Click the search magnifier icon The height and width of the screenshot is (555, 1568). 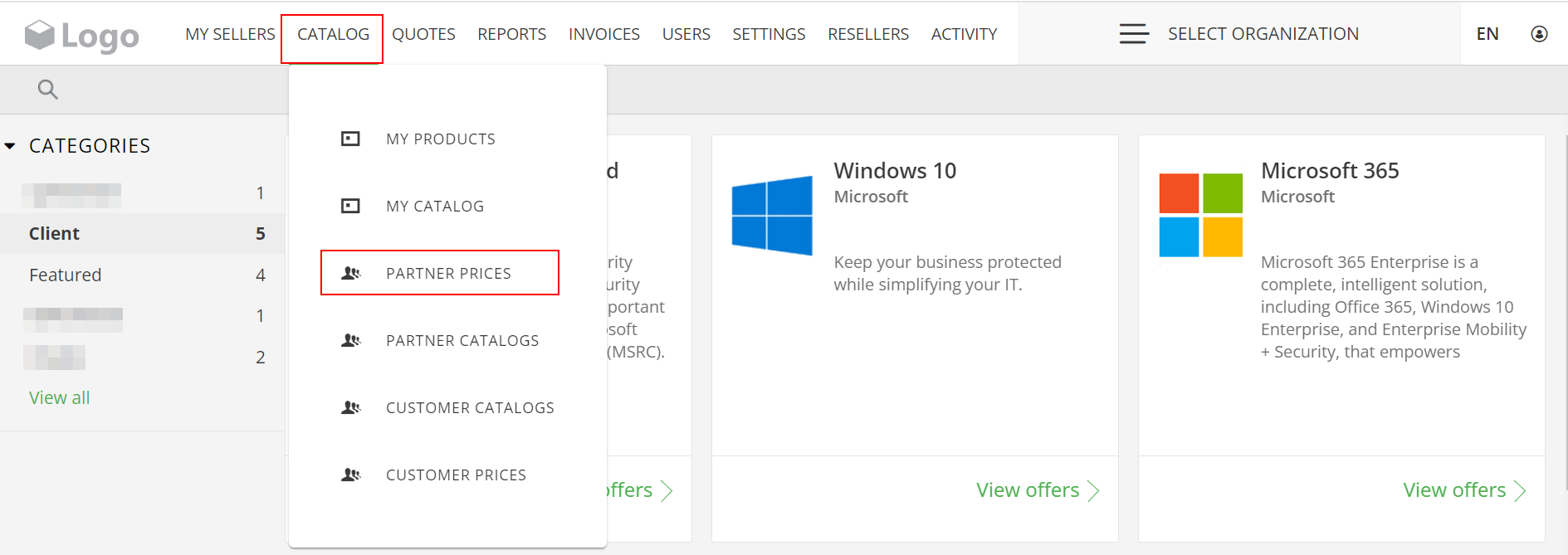[48, 89]
